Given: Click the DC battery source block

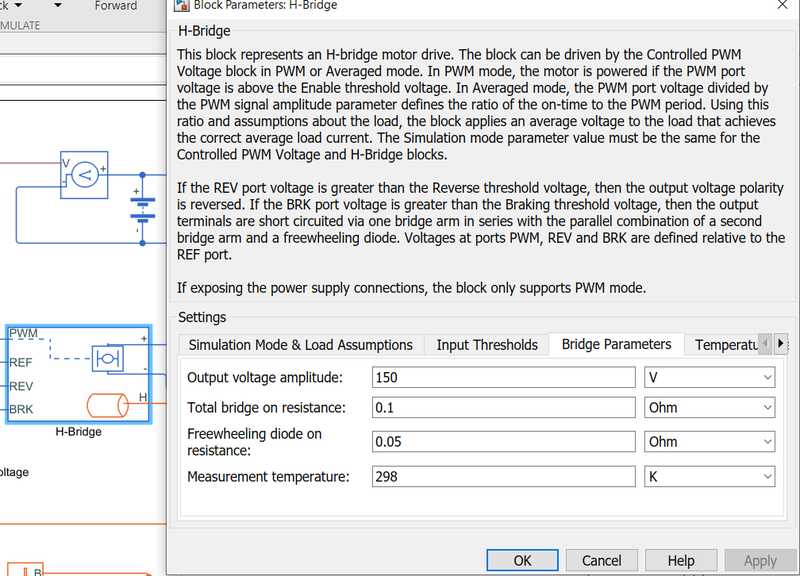Looking at the screenshot, I should click(141, 212).
